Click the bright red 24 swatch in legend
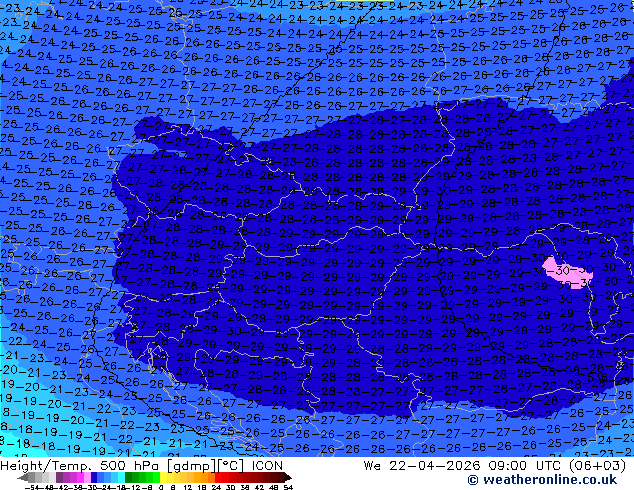Screen dimensions: 634x490 point(218,477)
